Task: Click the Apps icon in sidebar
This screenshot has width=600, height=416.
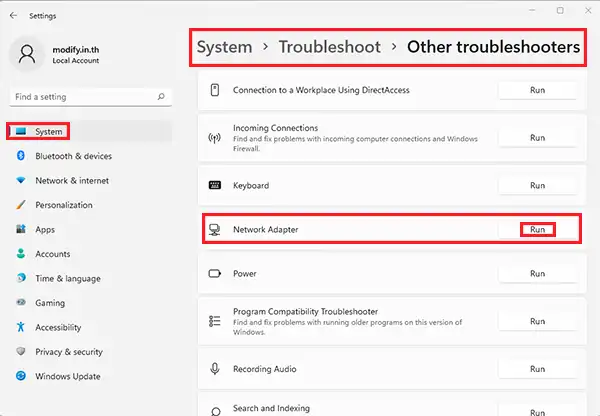Action: click(21, 229)
